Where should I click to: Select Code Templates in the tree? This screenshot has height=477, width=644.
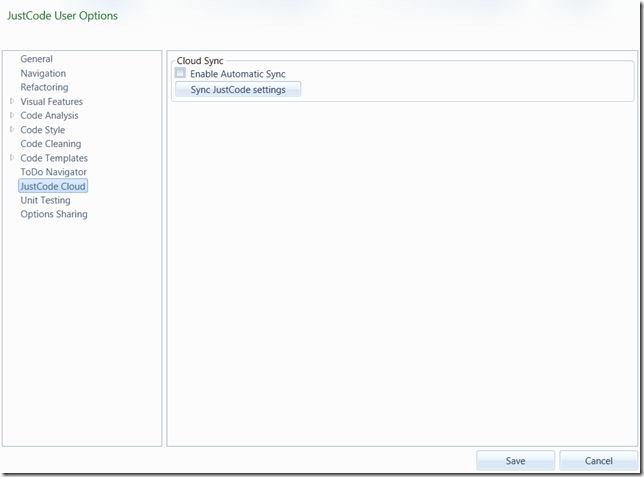(54, 158)
